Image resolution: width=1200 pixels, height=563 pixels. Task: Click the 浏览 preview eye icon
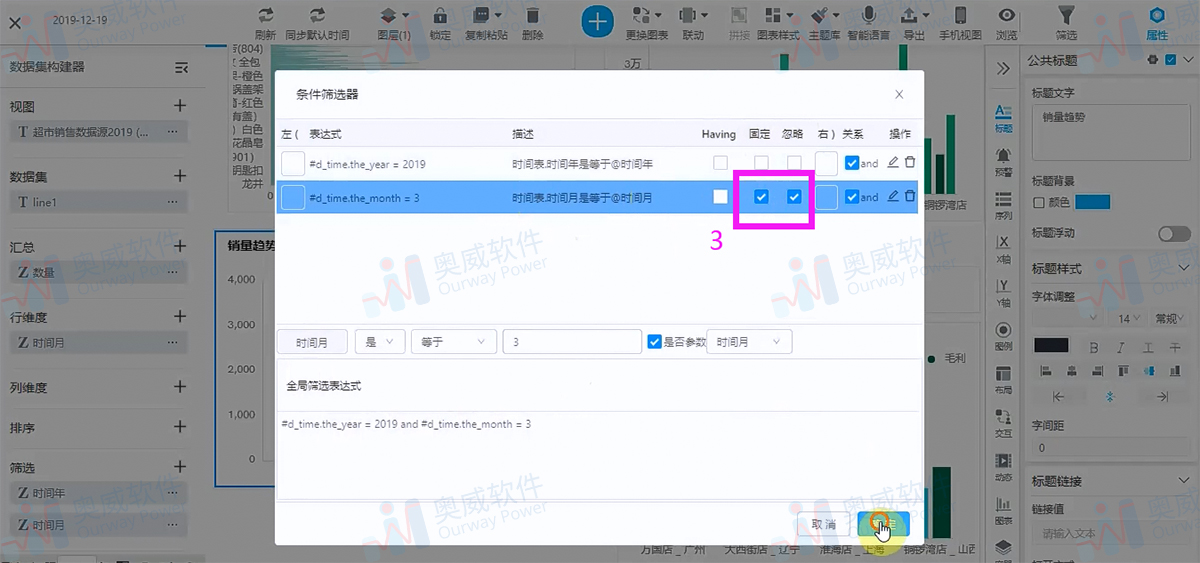click(1007, 16)
